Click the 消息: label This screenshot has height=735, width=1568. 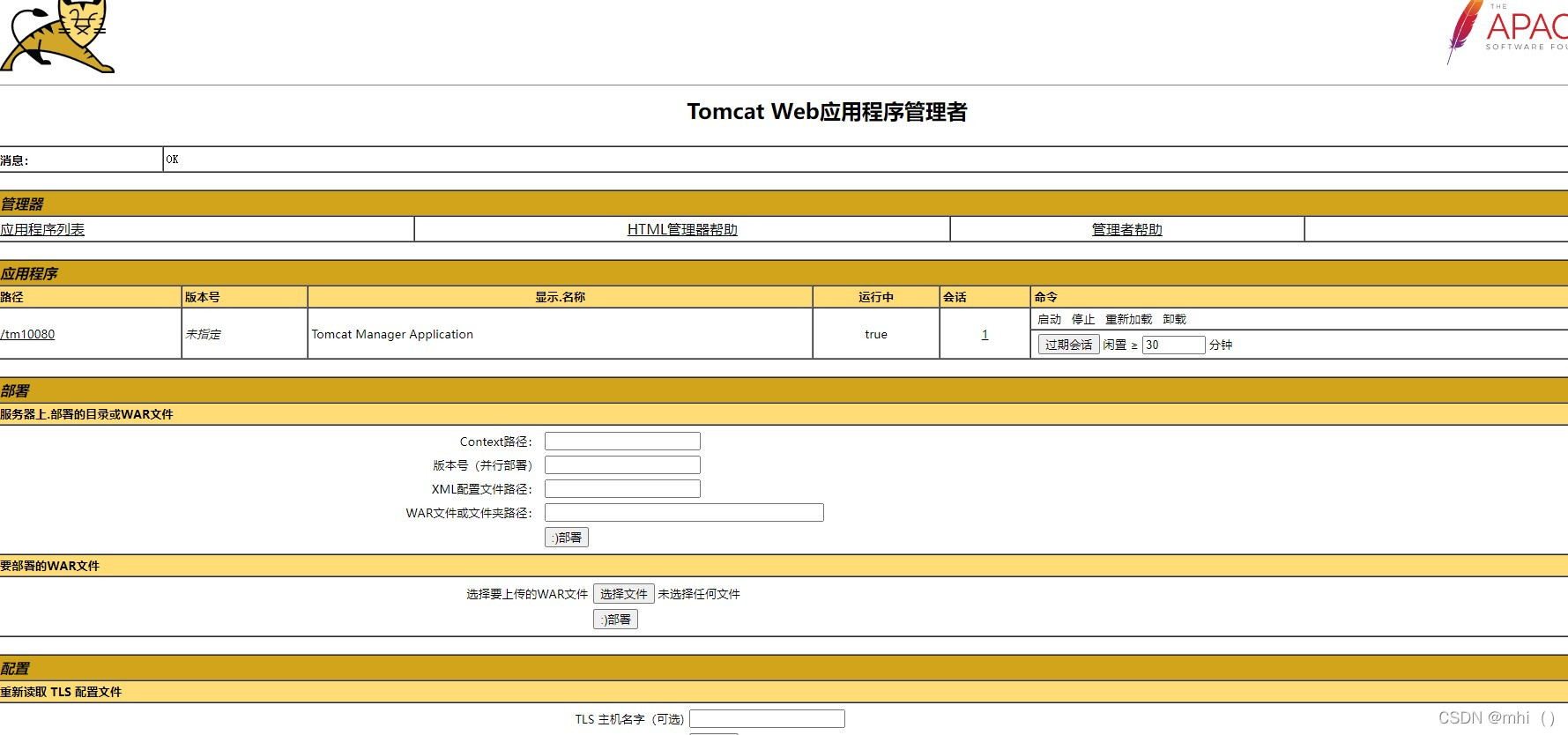pos(14,160)
